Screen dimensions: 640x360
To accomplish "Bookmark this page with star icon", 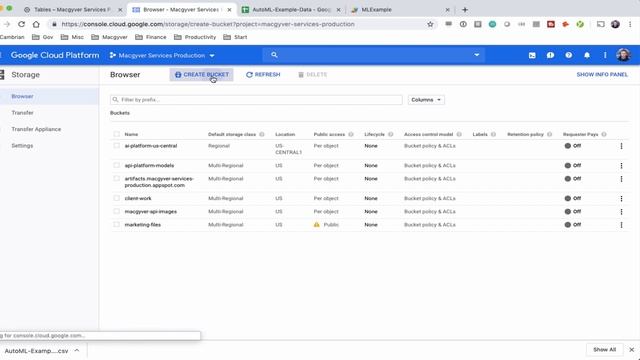I will (x=430, y=24).
